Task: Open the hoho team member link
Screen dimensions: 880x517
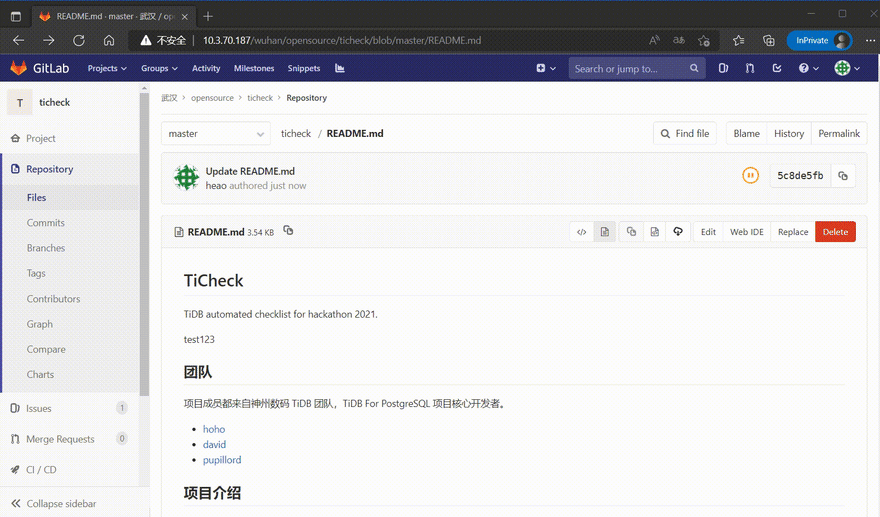Action: click(x=214, y=429)
